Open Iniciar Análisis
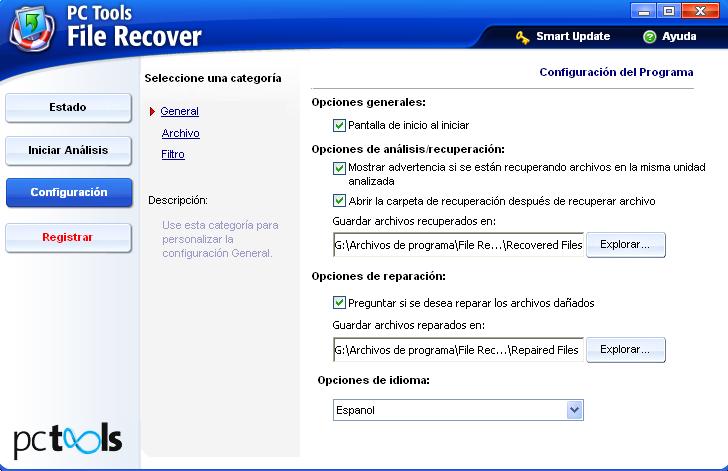Viewport: 728px width, 471px height. tap(68, 150)
